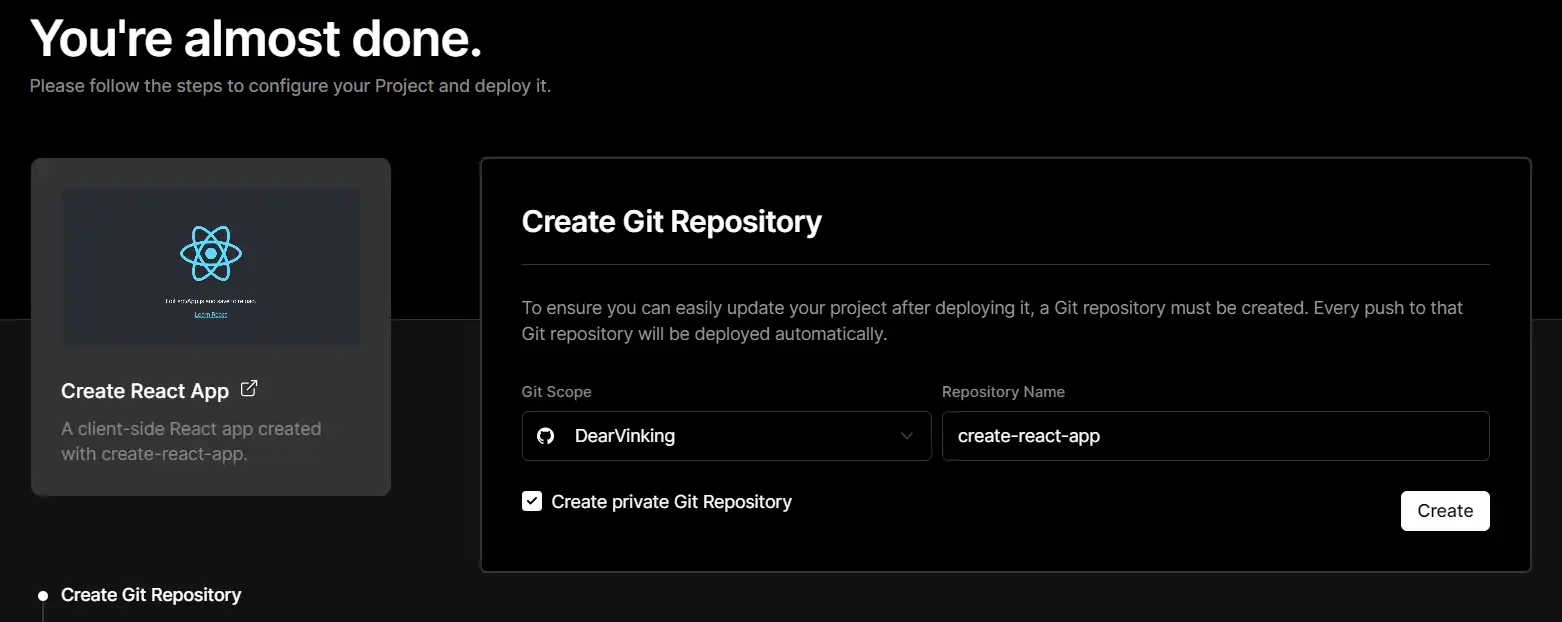Click into the Repository Name input field
The height and width of the screenshot is (622, 1562).
[1215, 436]
